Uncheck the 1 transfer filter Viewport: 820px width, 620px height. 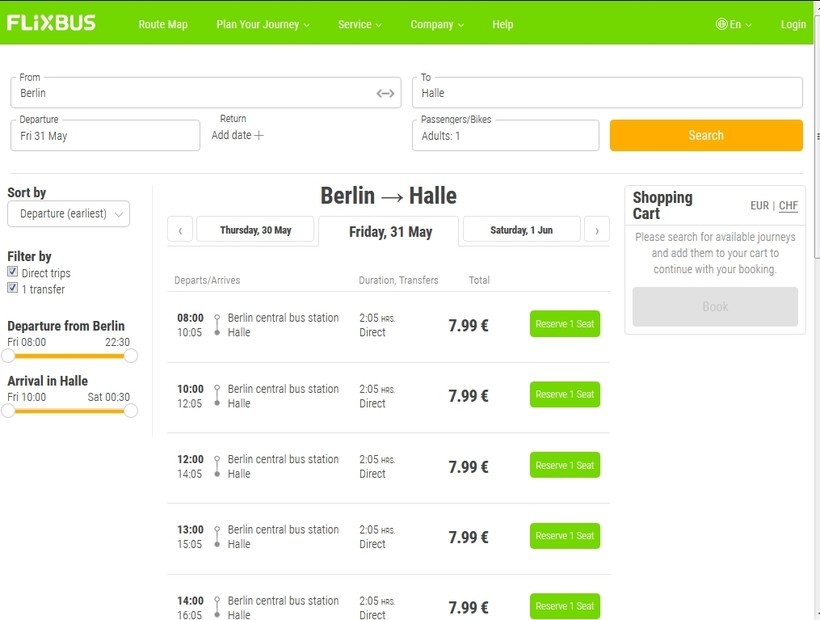13,288
